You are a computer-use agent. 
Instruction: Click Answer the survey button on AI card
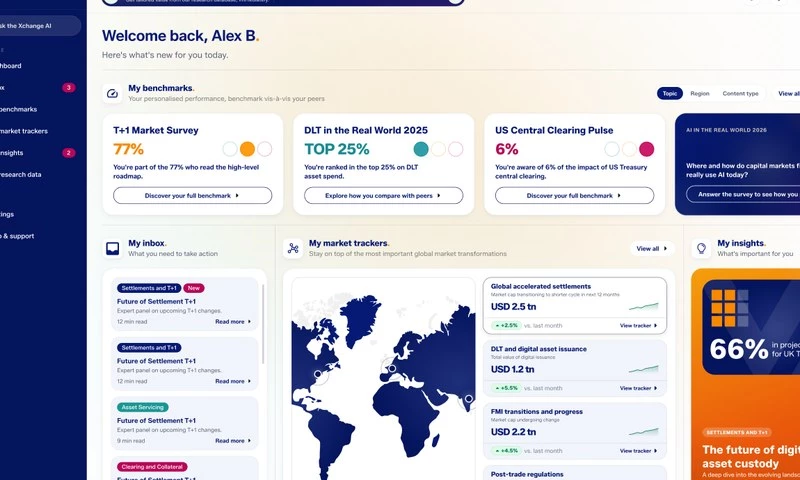743,194
